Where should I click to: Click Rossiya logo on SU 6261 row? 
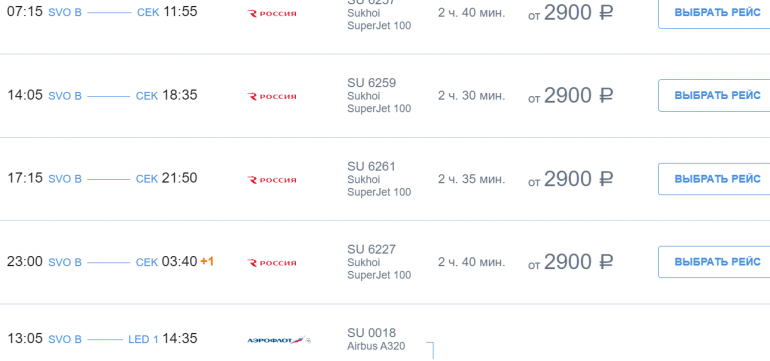(x=272, y=180)
